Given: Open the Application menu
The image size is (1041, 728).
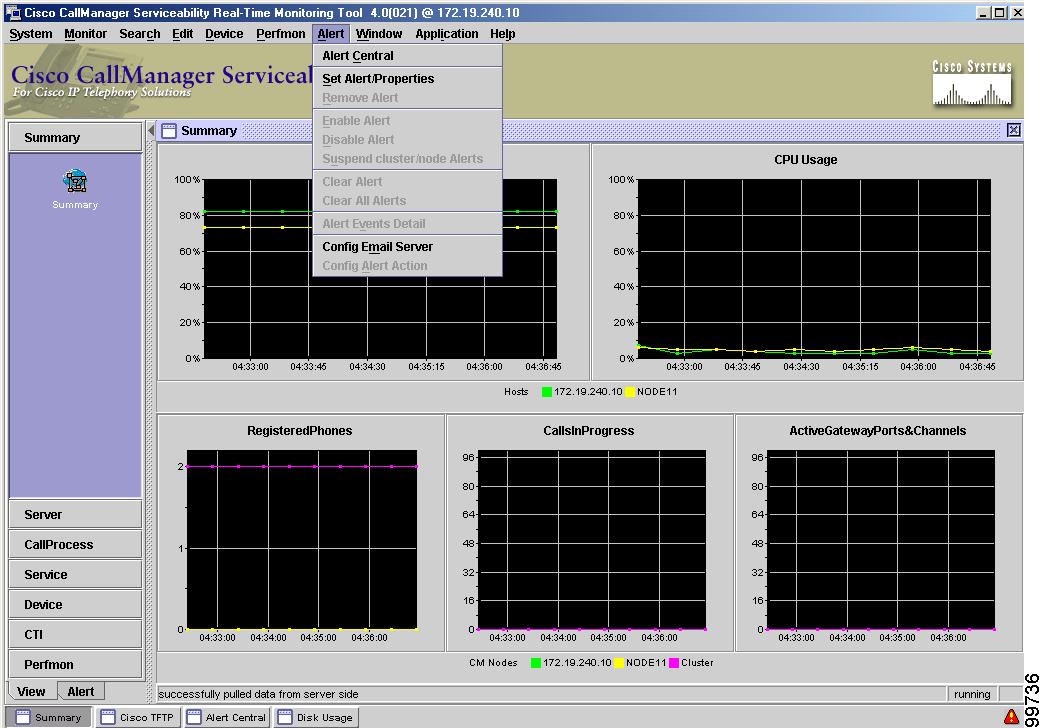Looking at the screenshot, I should pyautogui.click(x=447, y=34).
